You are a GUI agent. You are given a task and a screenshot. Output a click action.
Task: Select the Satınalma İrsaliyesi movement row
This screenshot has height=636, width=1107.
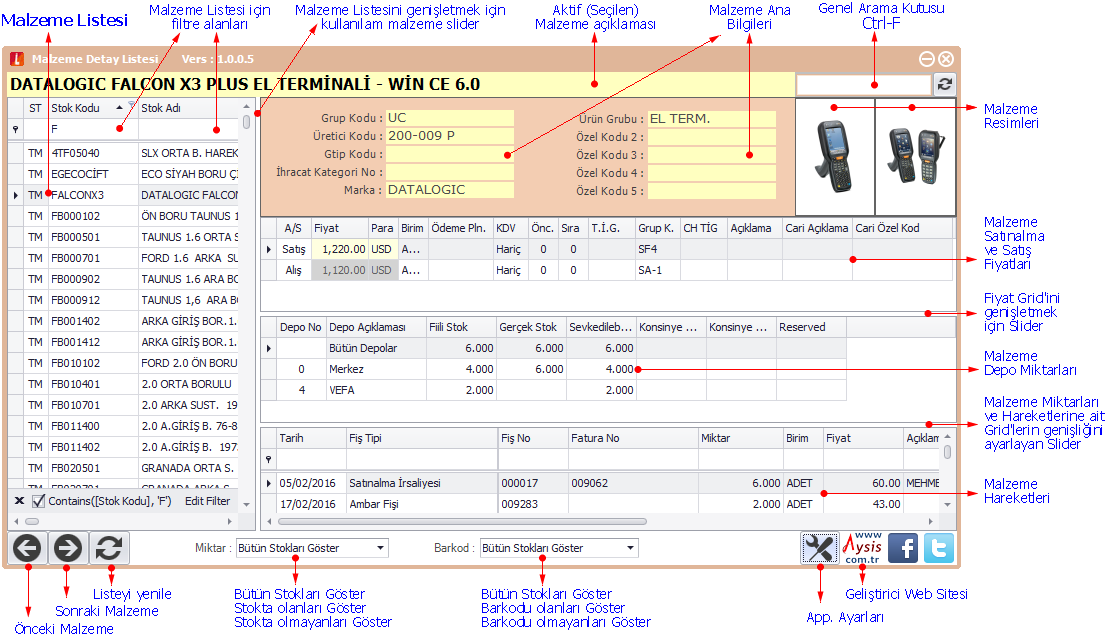click(x=602, y=483)
